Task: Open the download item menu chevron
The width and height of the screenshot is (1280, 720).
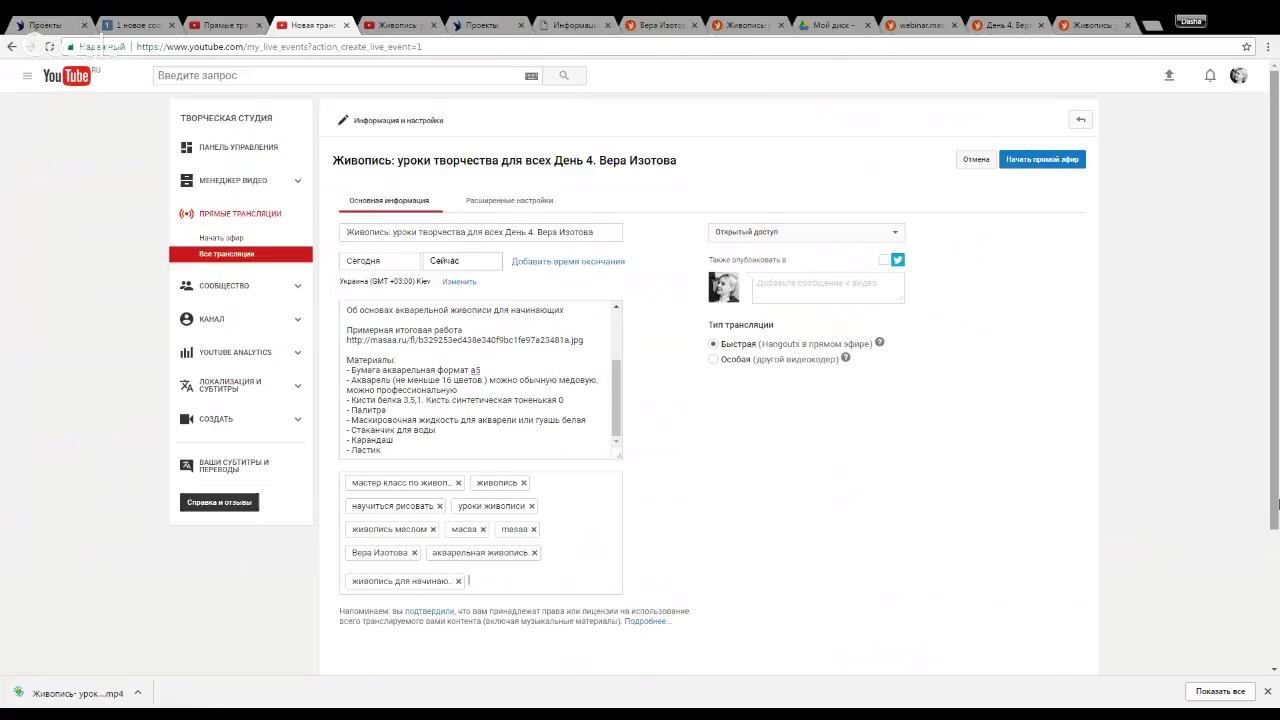Action: [x=138, y=692]
